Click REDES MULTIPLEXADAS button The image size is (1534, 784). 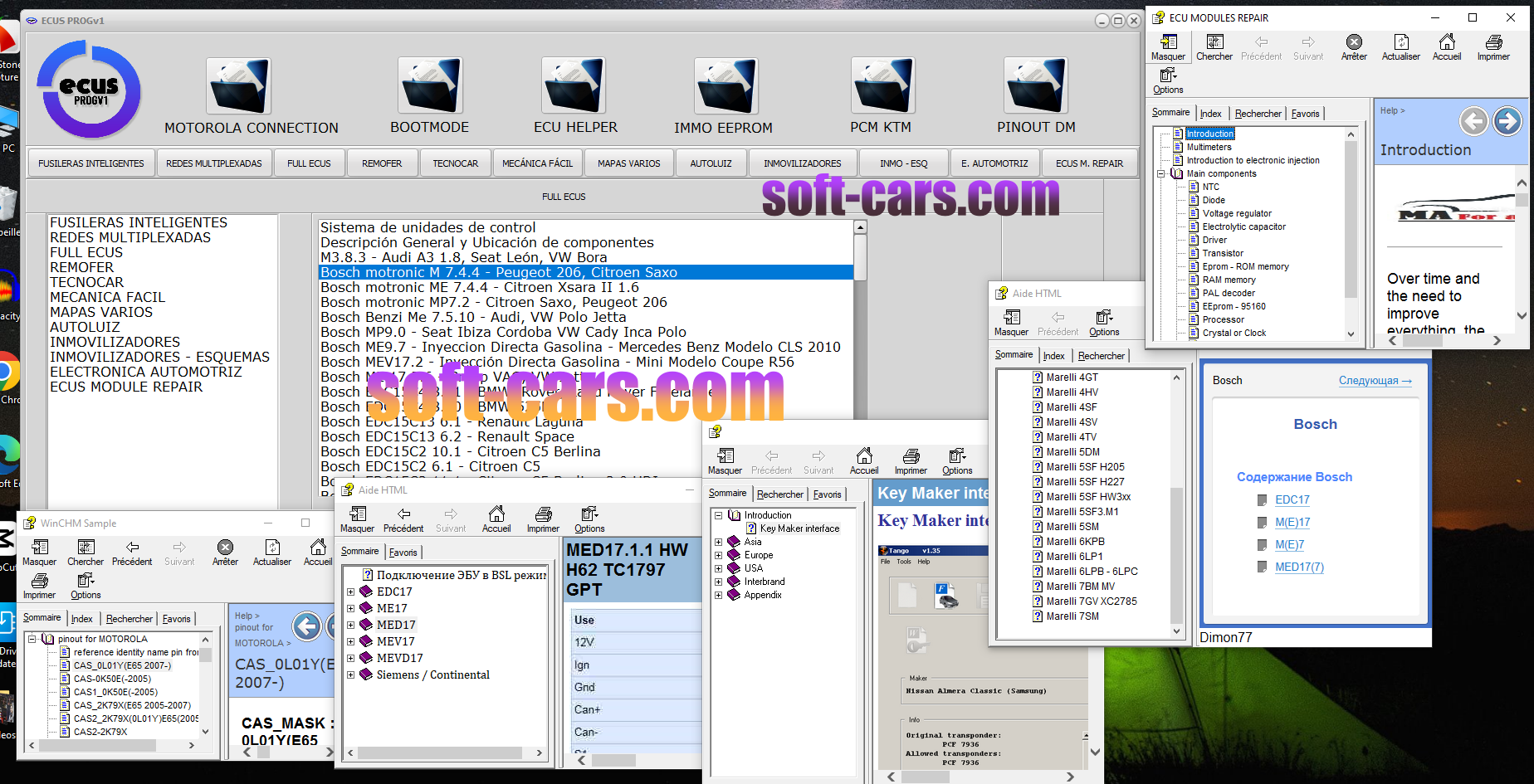point(214,163)
